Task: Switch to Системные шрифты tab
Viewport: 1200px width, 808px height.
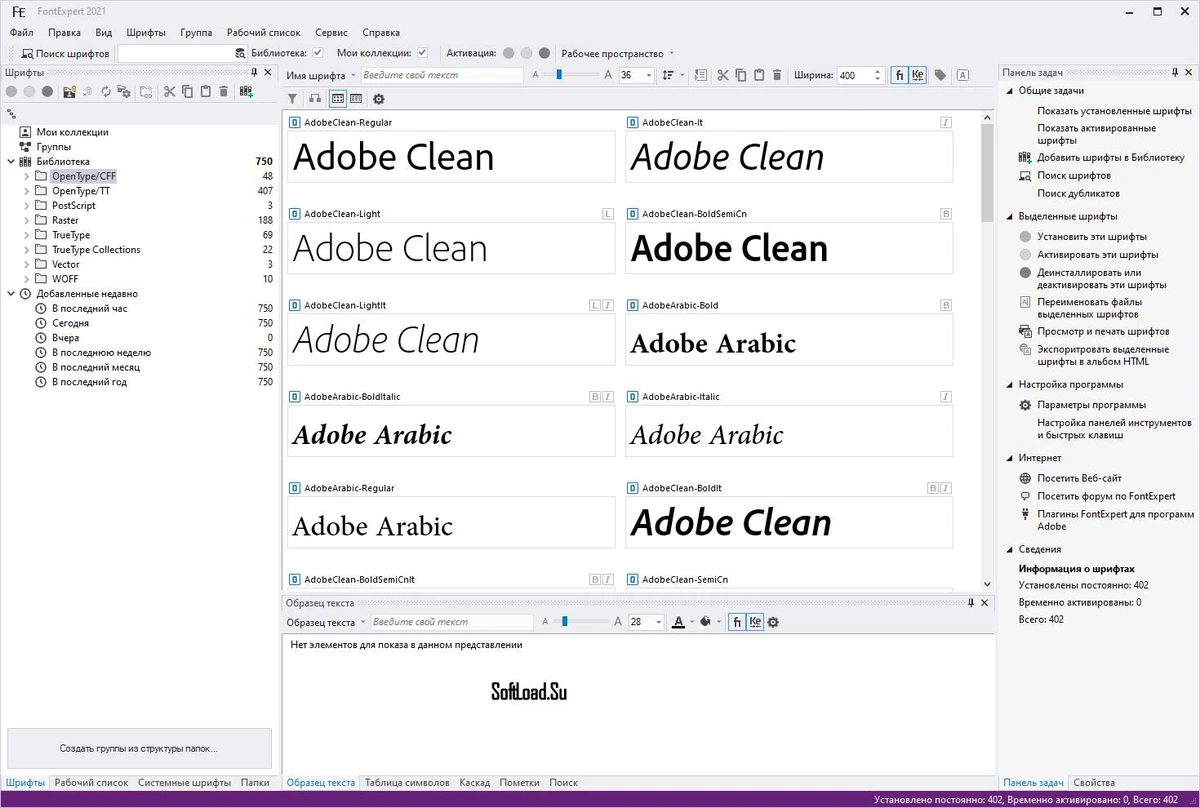Action: 184,783
